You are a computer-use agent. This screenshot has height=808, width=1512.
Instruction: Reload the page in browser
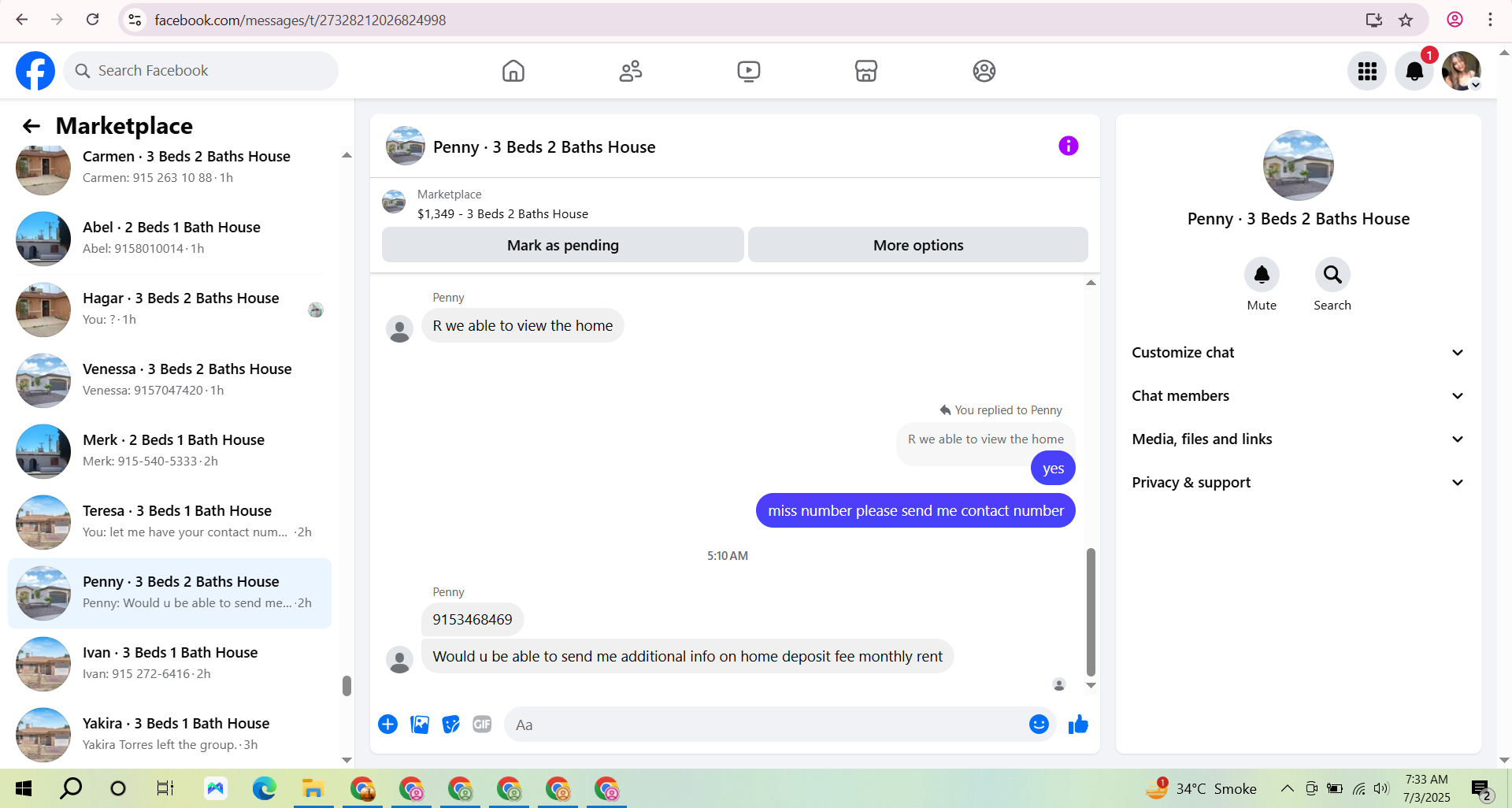93,20
